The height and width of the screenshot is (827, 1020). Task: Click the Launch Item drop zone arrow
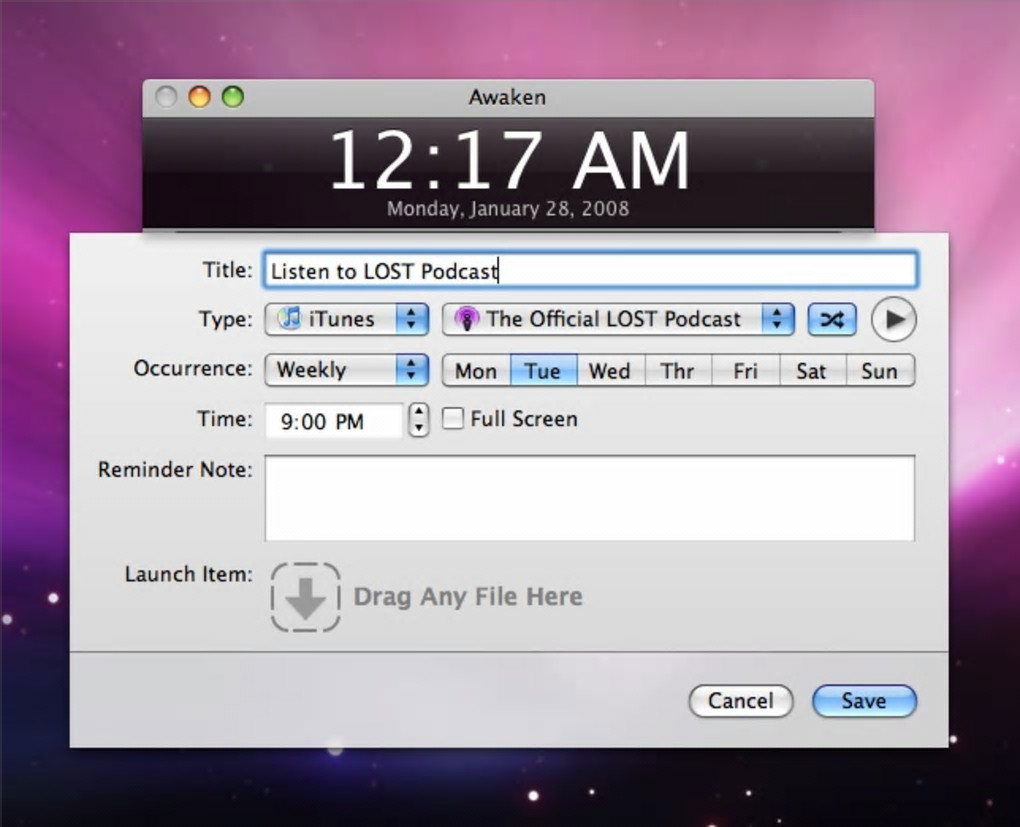tap(305, 597)
